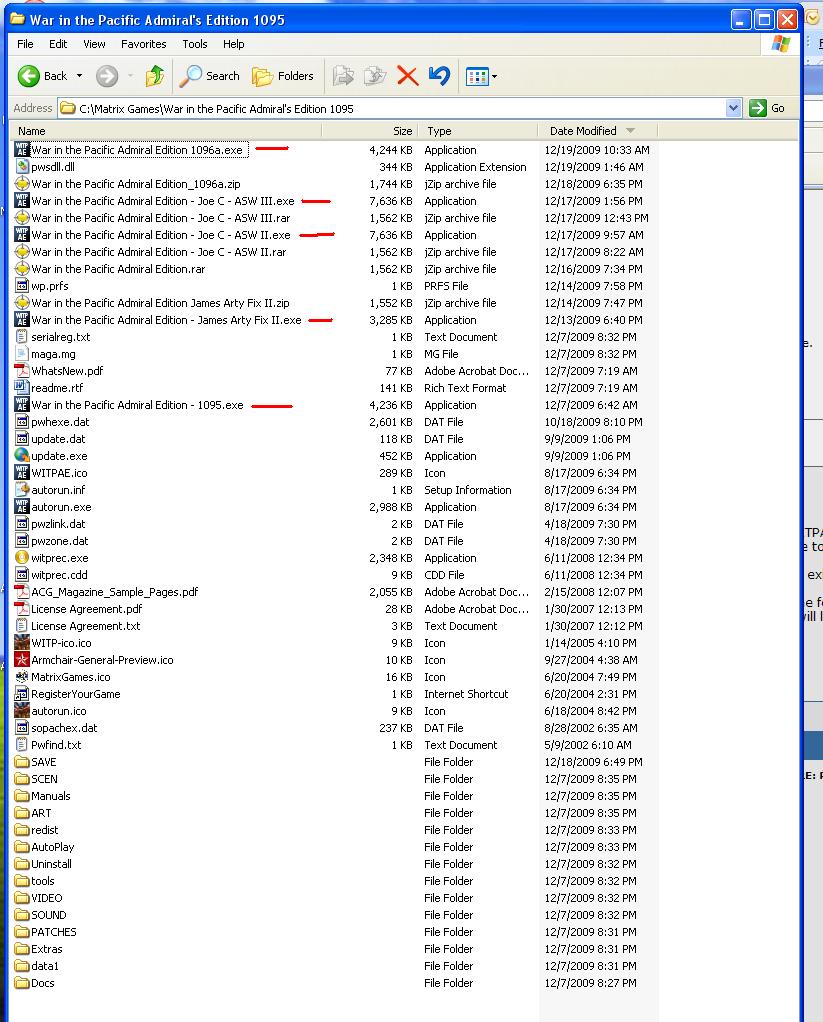Expand the address bar dropdown arrow
This screenshot has width=823, height=1022.
734,108
